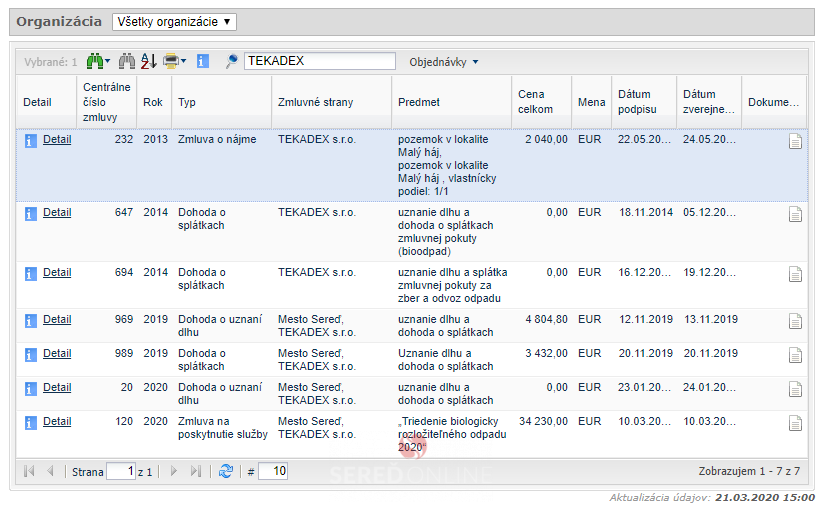This screenshot has width=822, height=517.
Task: Click the Strana page number field
Action: (x=121, y=471)
